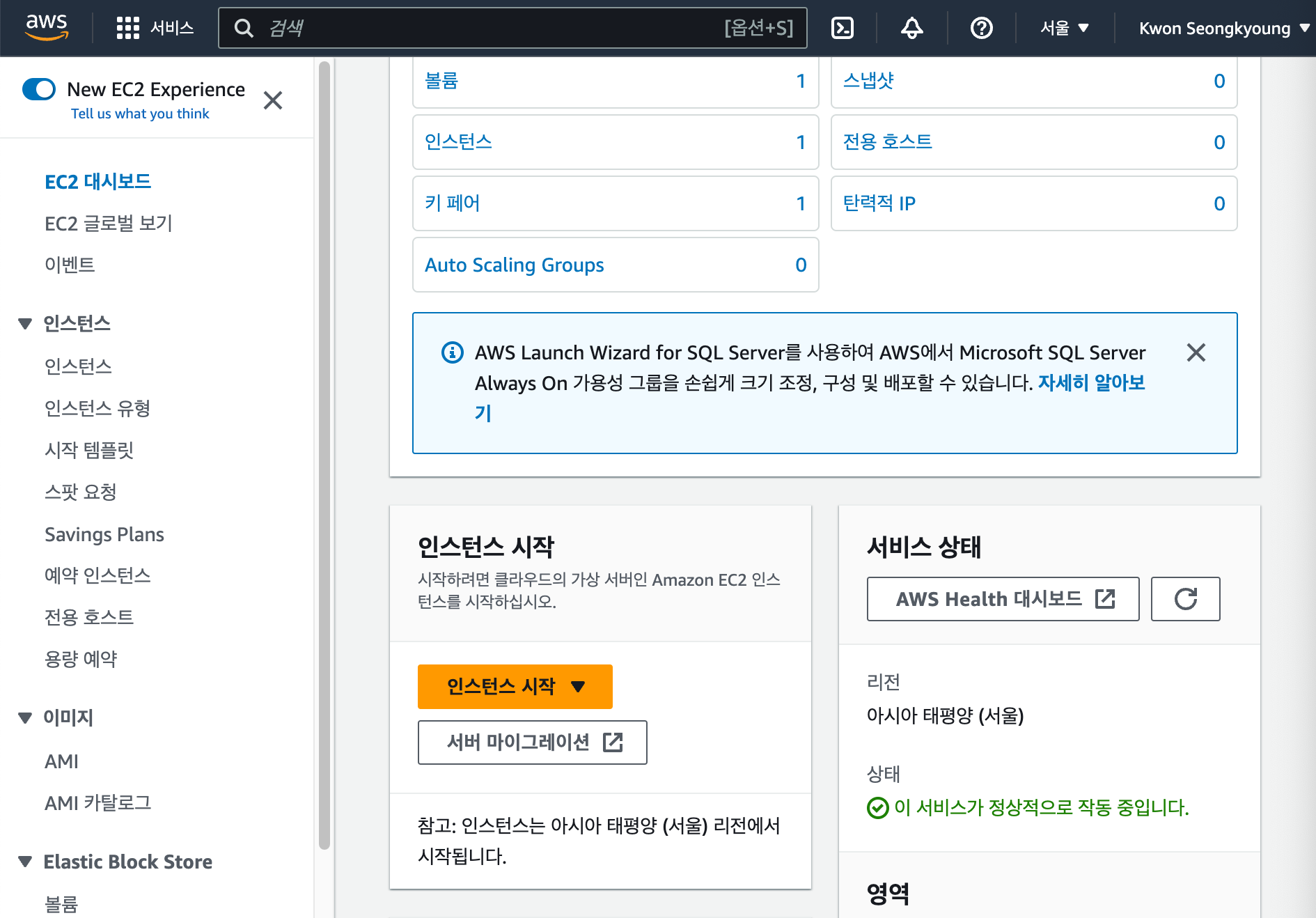1316x918 pixels.
Task: Open 스팟 요청 in the sidebar
Action: (81, 492)
